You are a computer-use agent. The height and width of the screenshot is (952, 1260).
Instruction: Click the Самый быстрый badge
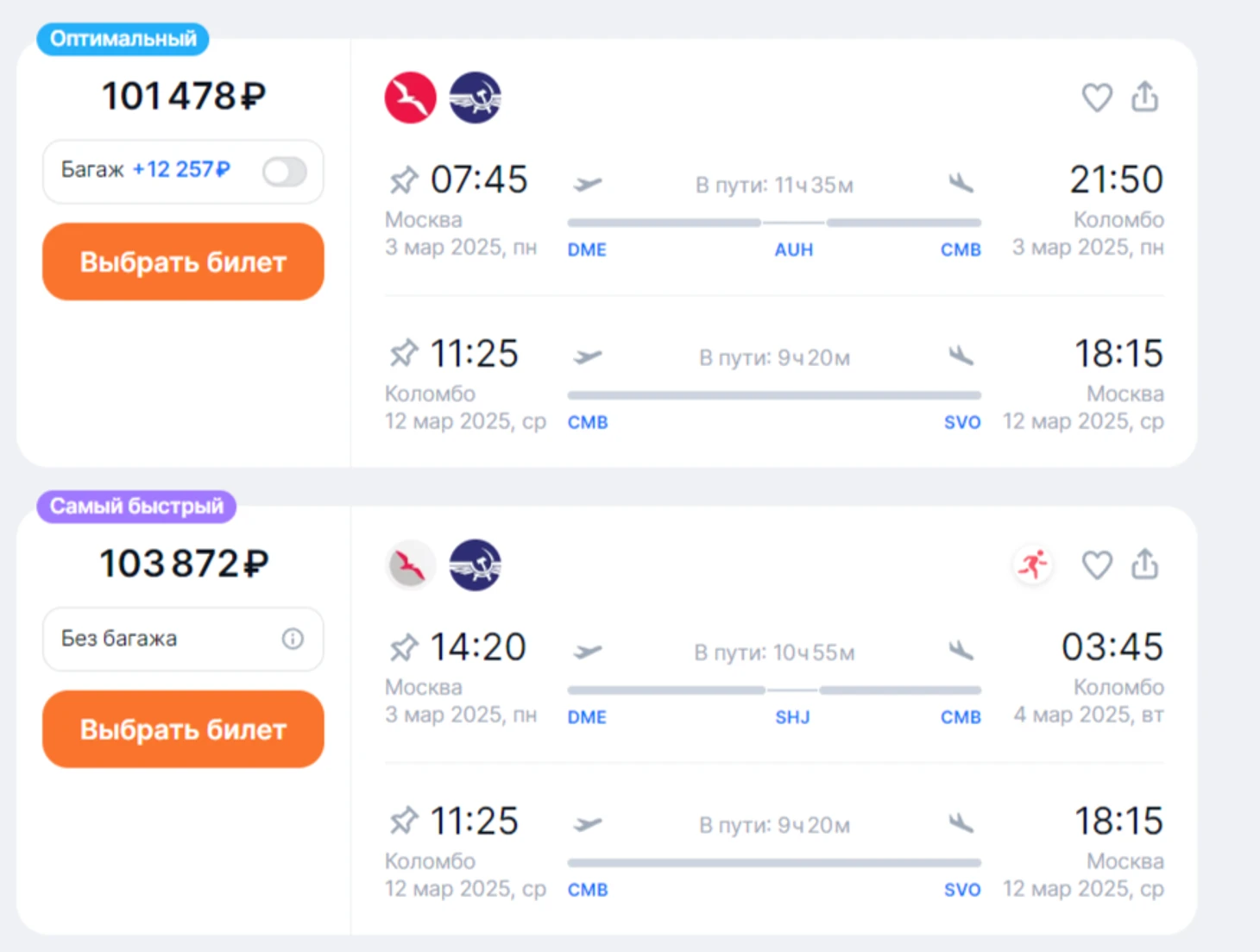136,507
